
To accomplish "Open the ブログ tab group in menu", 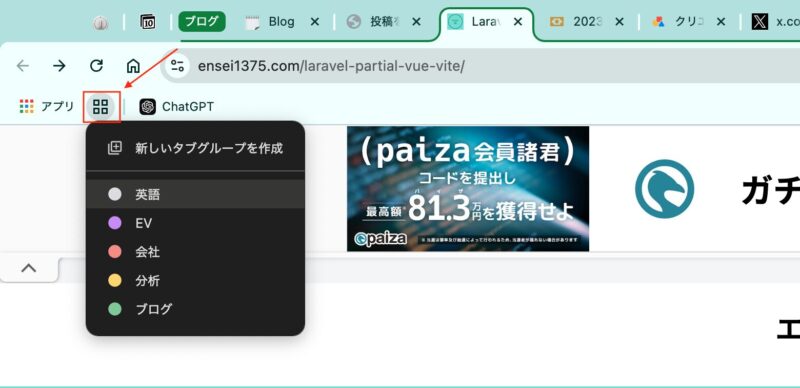I will click(195, 309).
